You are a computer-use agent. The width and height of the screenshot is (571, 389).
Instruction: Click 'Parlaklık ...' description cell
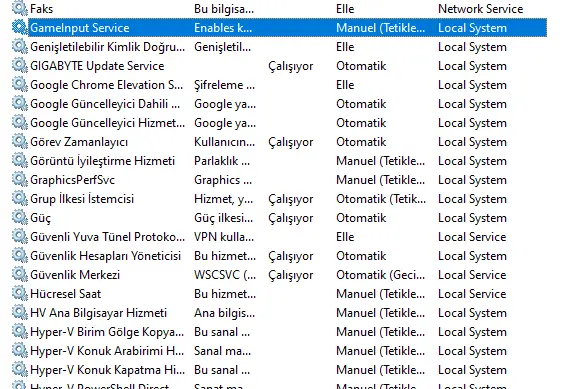(222, 161)
